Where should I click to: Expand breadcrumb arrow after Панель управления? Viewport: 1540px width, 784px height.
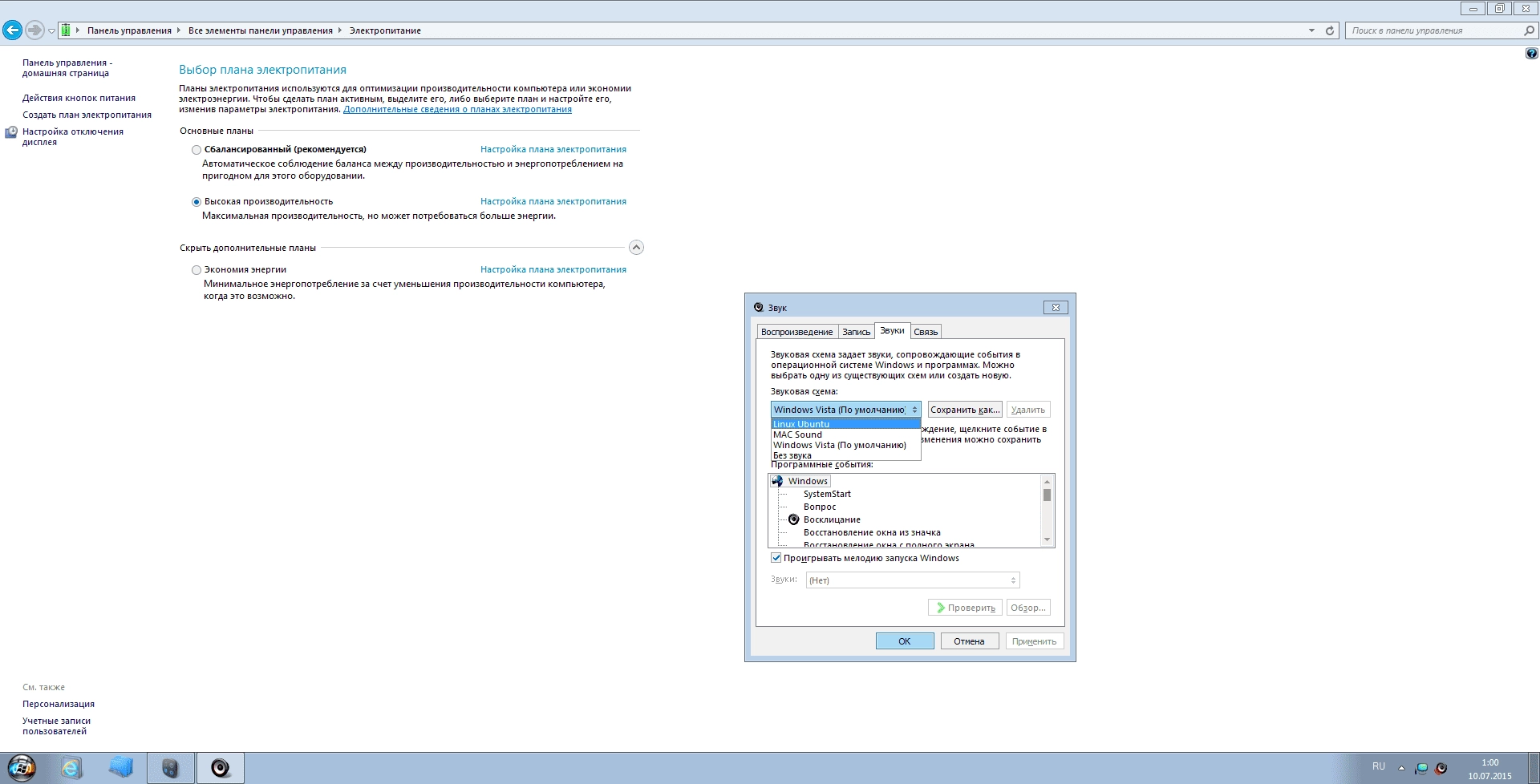pyautogui.click(x=179, y=30)
